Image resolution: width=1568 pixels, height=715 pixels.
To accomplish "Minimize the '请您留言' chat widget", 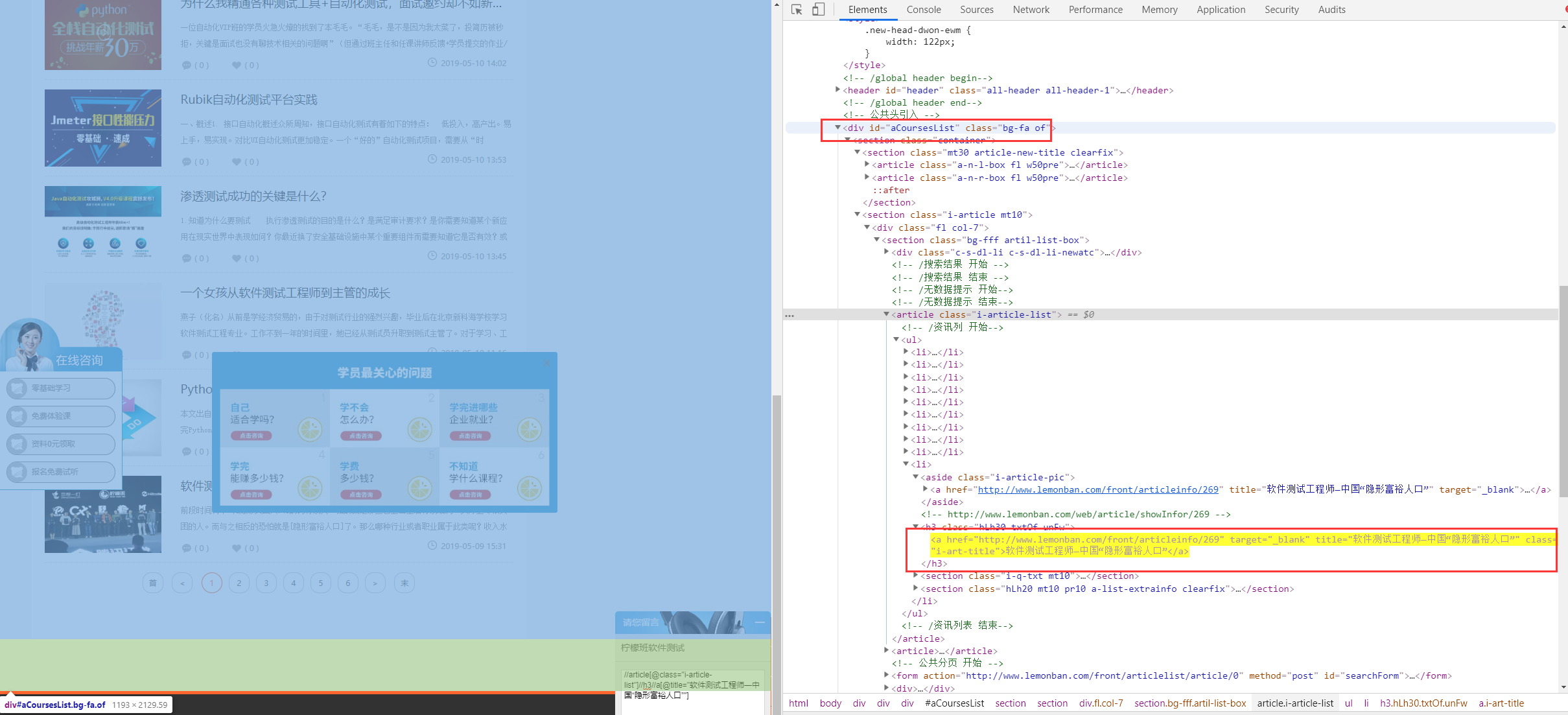I will [x=760, y=622].
